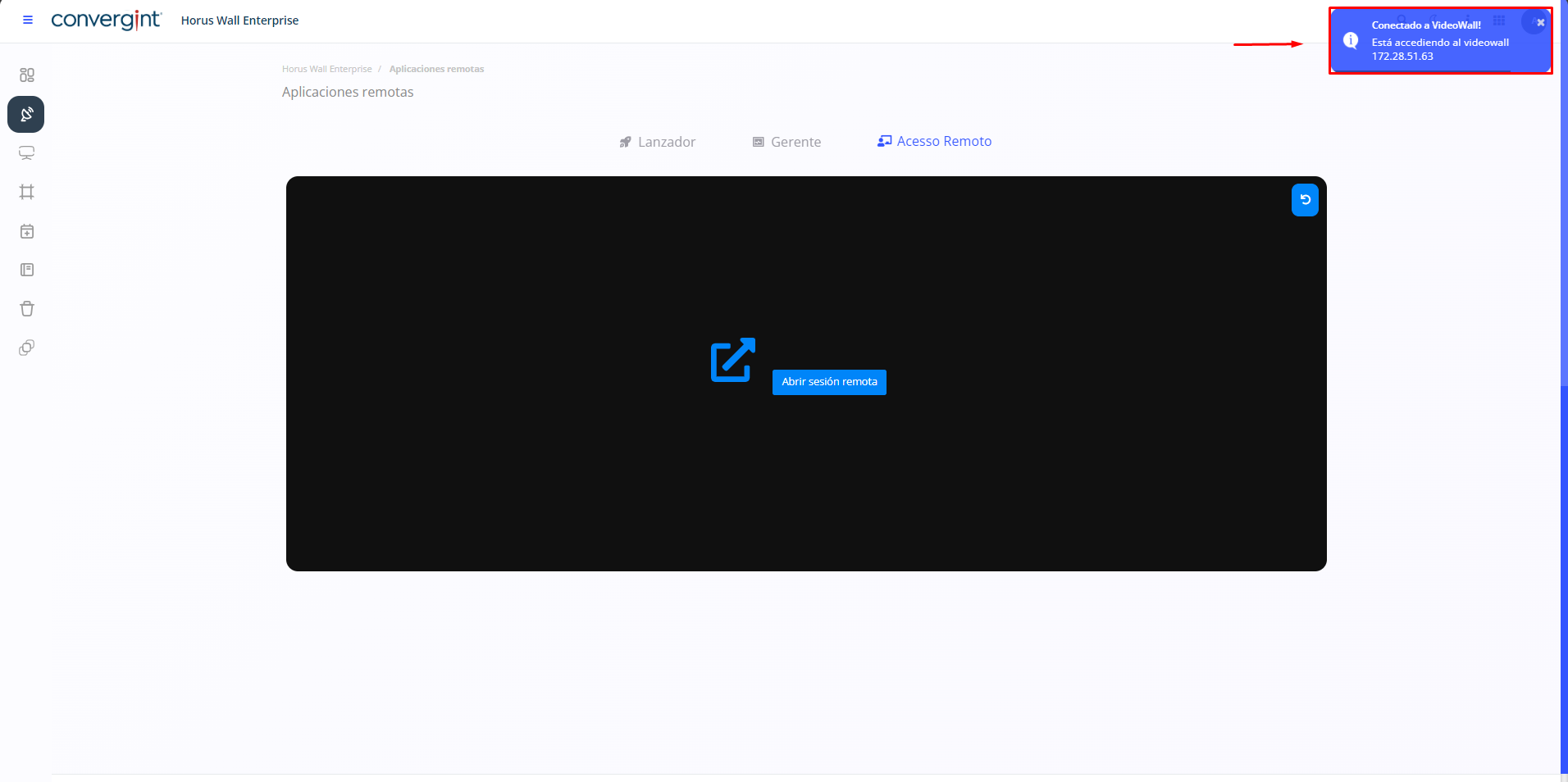Select the satellite dish remote applications icon
This screenshot has width=1568, height=782.
26,115
